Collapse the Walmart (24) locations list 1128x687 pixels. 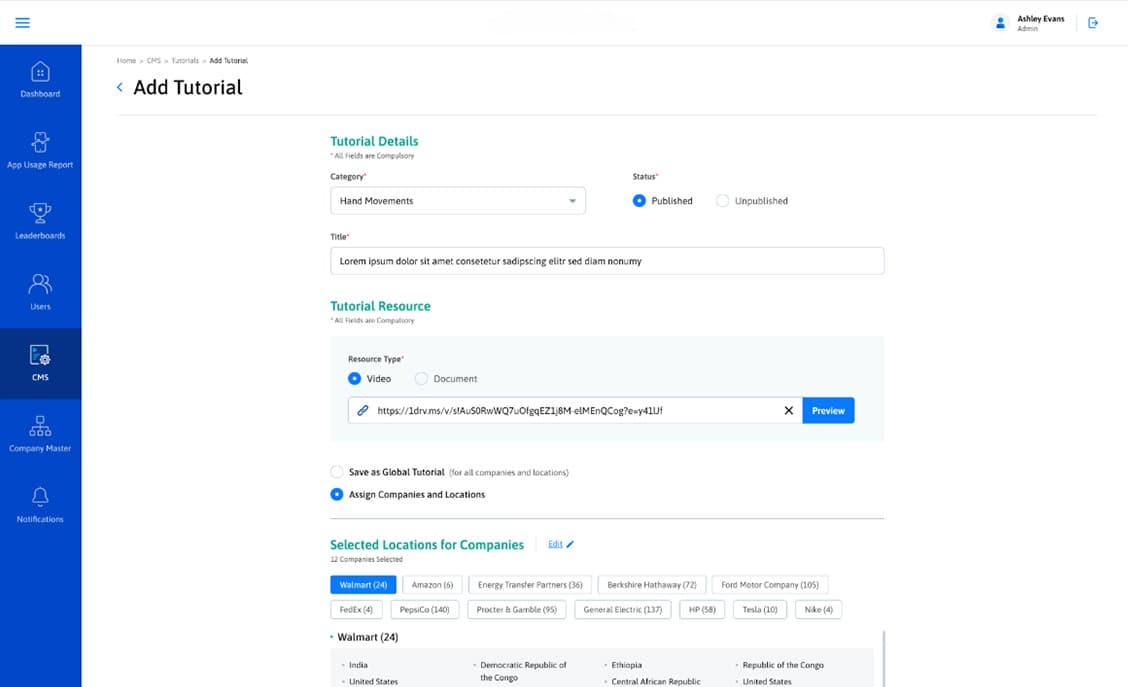(333, 635)
